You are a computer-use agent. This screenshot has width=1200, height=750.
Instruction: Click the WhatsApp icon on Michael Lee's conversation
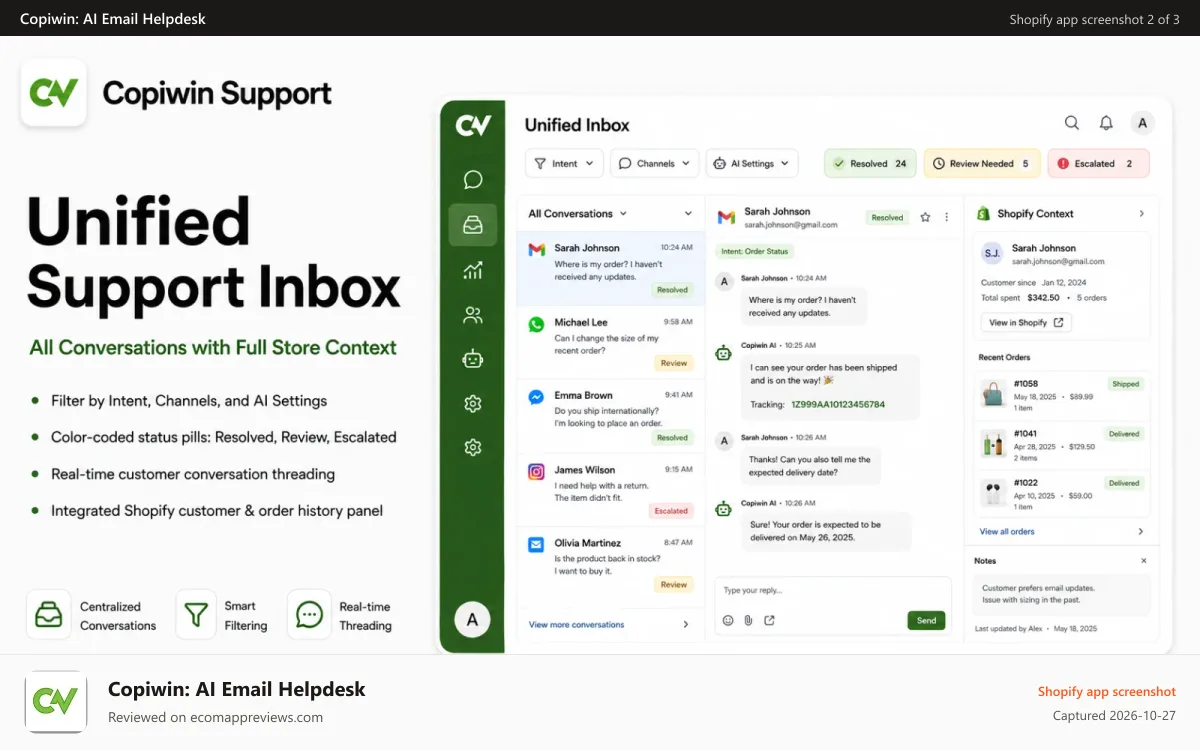(x=536, y=324)
